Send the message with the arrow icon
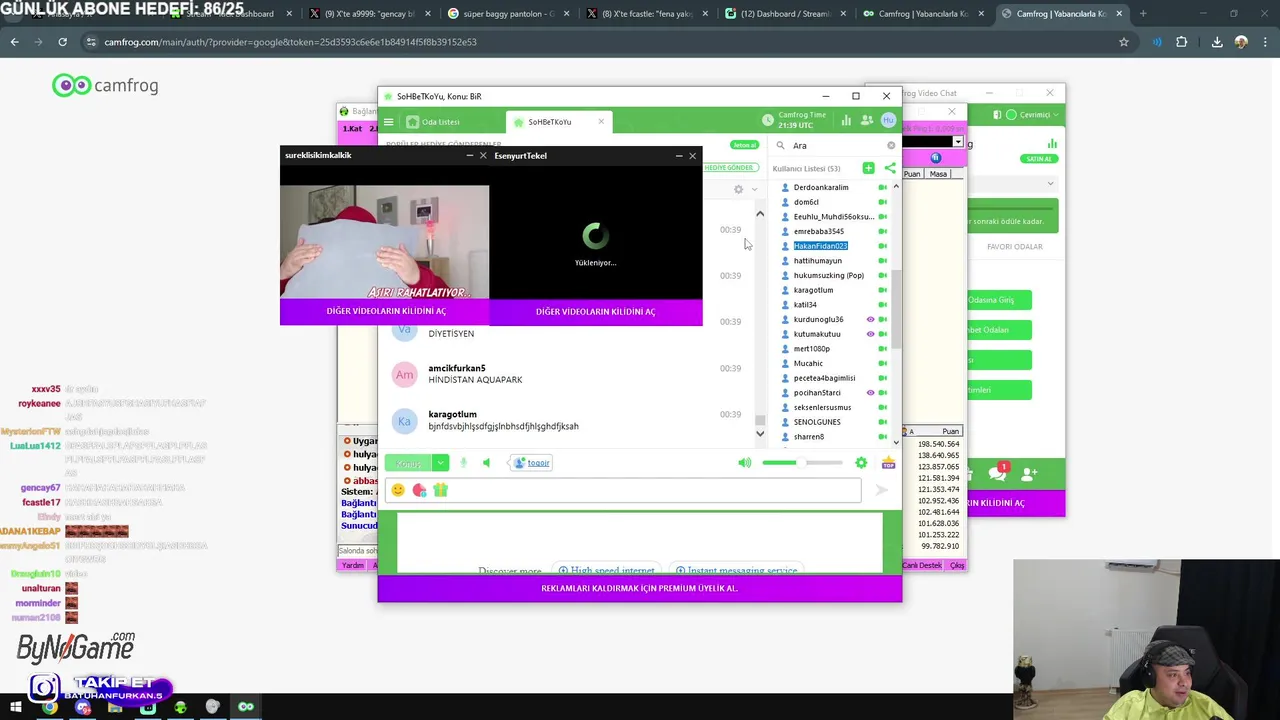1280x720 pixels. click(x=881, y=490)
